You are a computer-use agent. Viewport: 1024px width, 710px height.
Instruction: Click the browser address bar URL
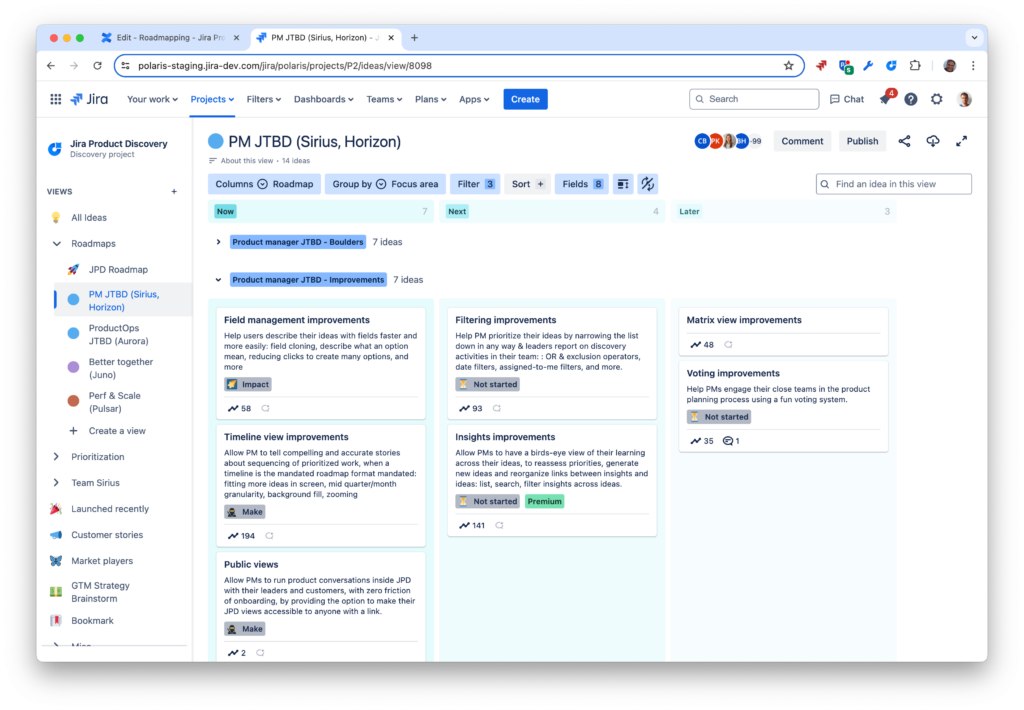point(285,65)
